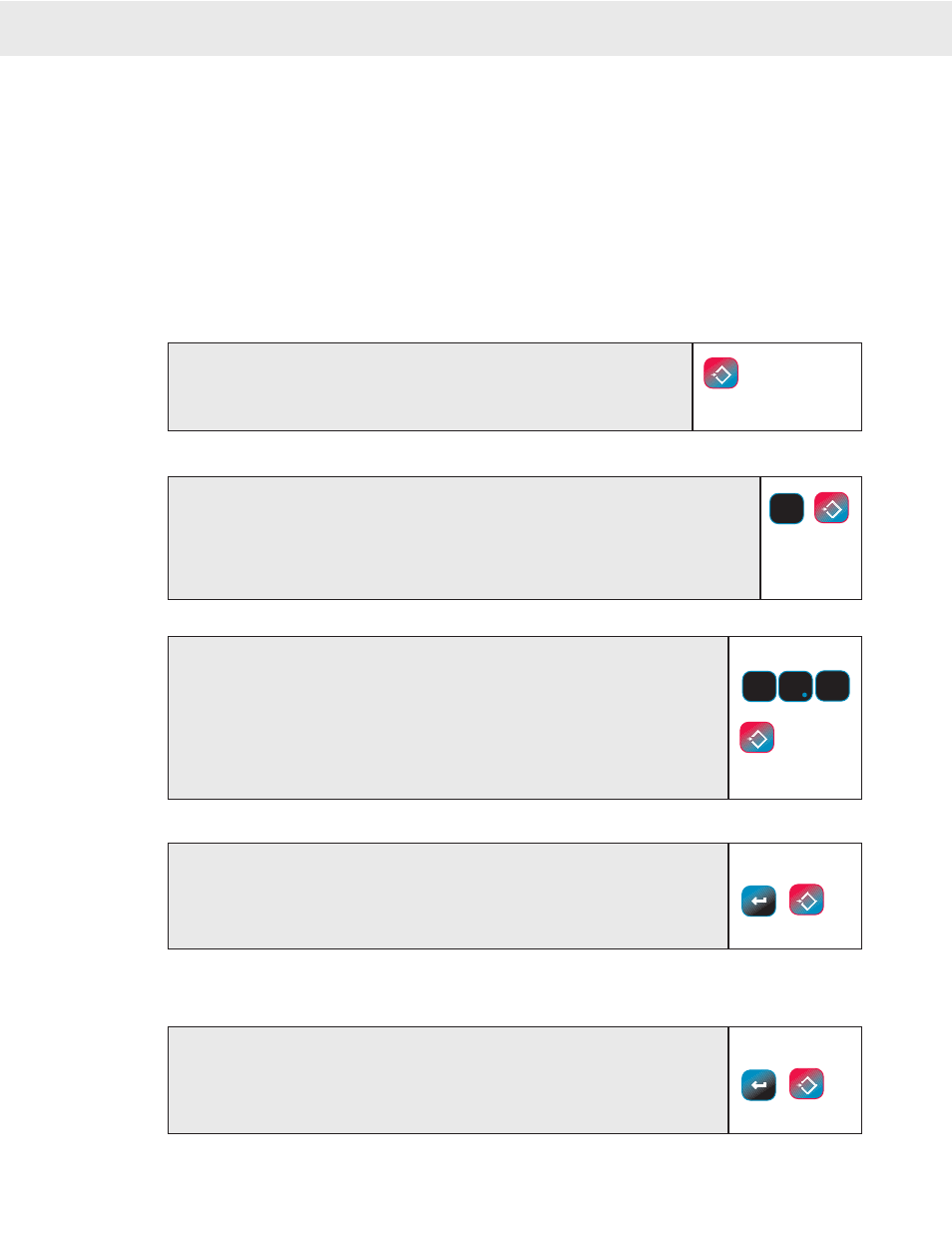Click the gray description panel of the second box

tap(464, 538)
